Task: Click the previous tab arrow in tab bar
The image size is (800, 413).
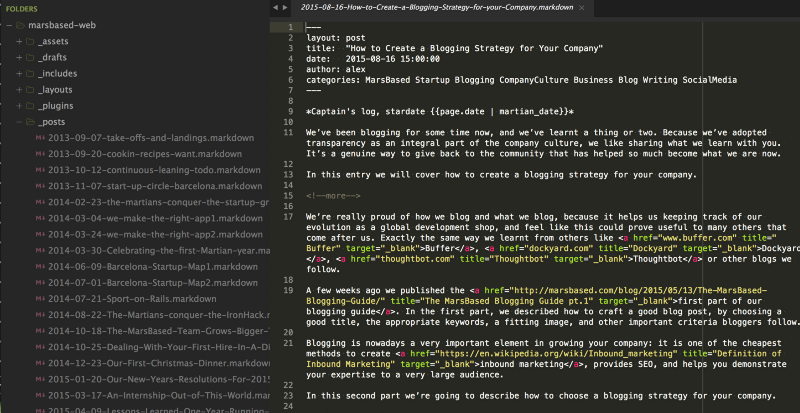Action: [275, 8]
